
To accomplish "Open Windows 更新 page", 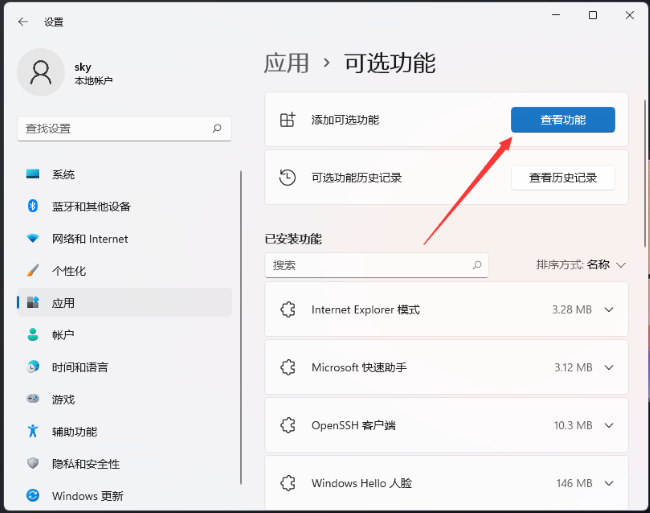I will 124,496.
